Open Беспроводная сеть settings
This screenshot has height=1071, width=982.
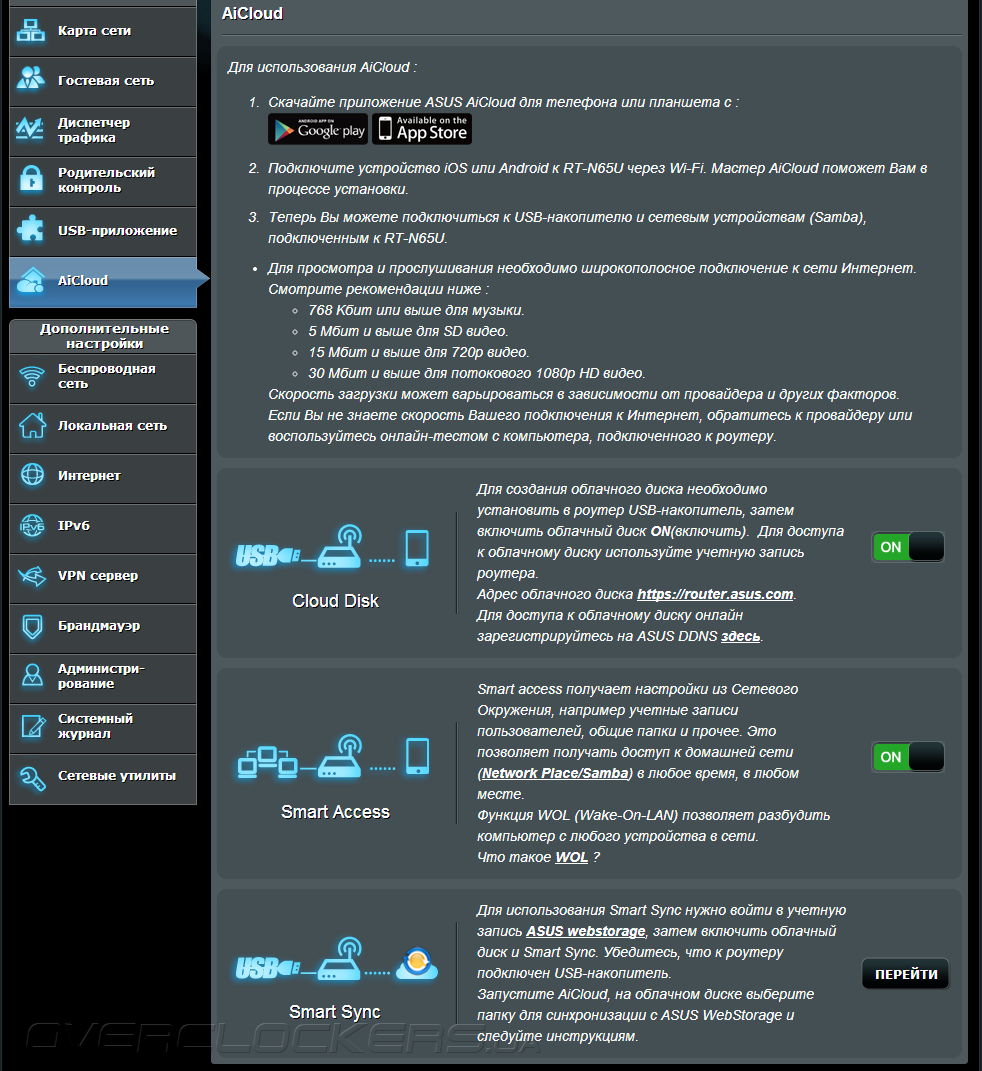103,378
